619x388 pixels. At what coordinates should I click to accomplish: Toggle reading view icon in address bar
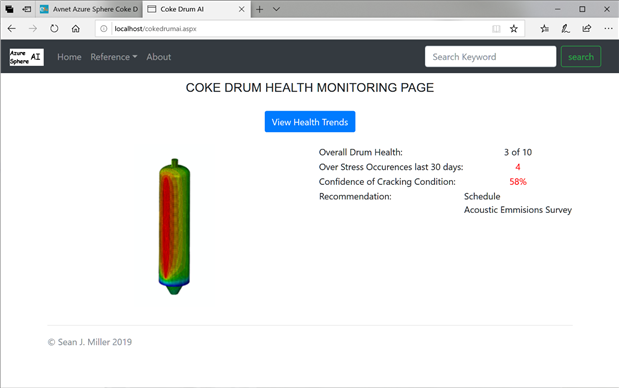(496, 28)
